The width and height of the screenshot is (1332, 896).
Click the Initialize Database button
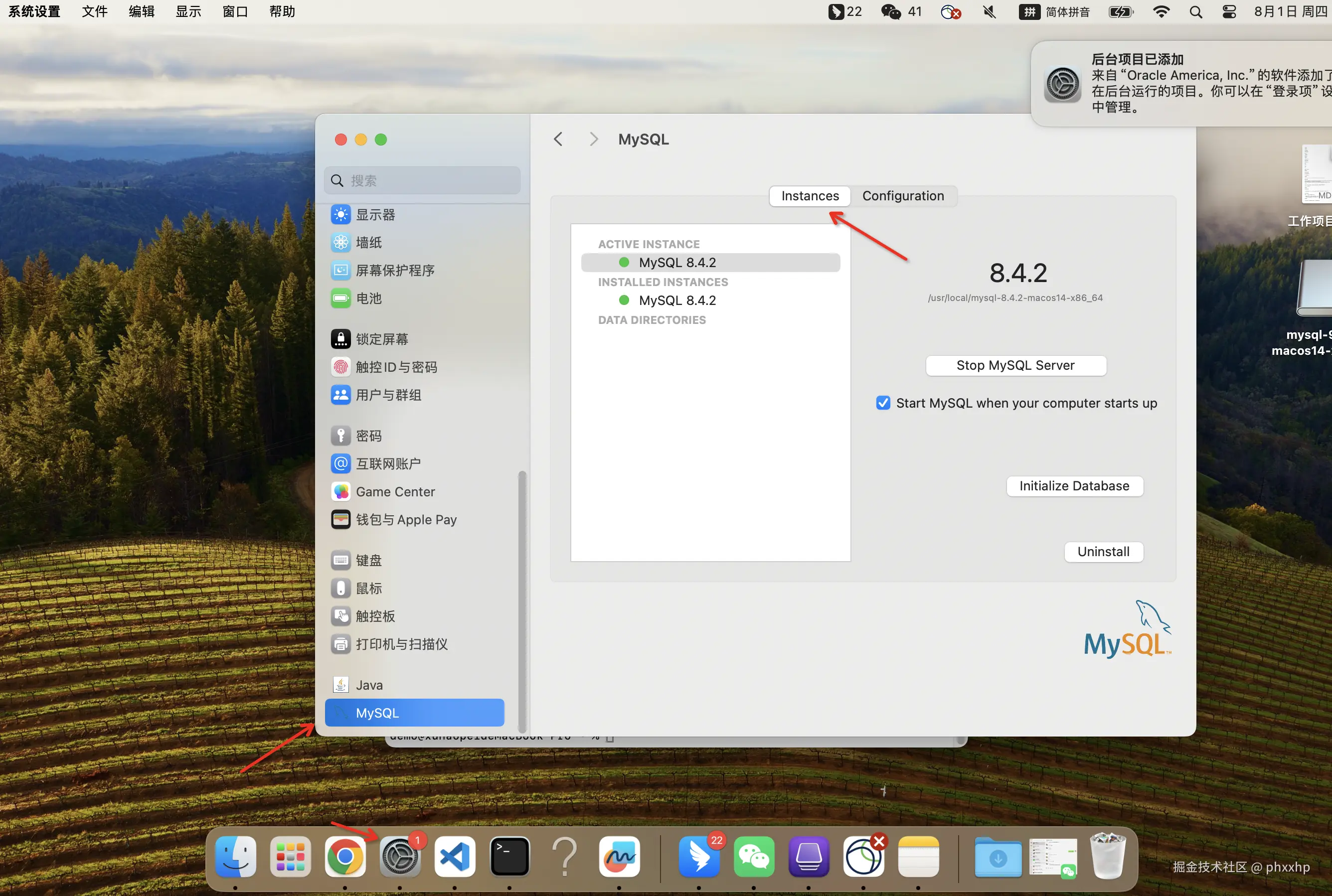tap(1074, 486)
